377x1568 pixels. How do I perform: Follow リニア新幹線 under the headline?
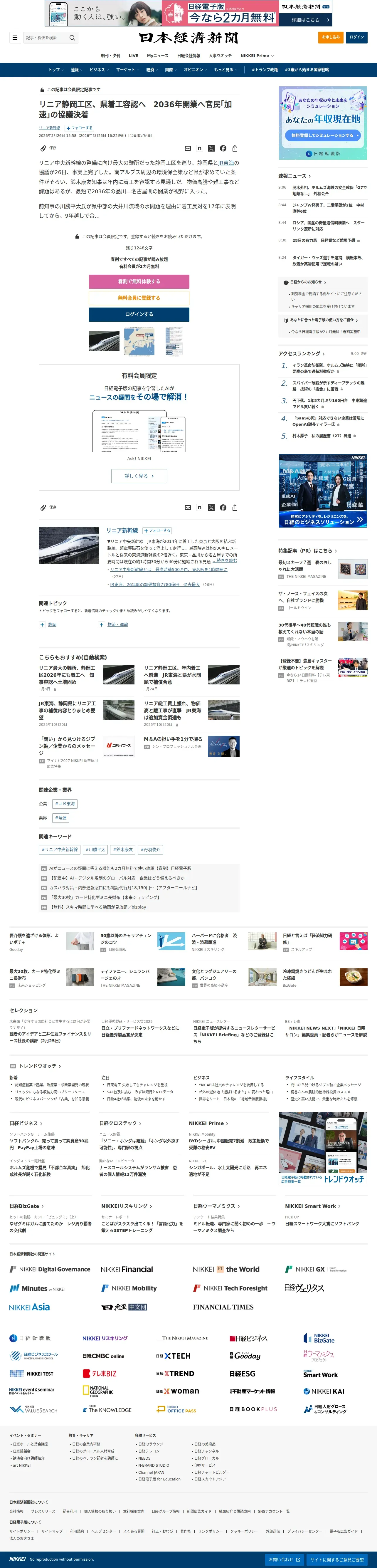pyautogui.click(x=80, y=128)
